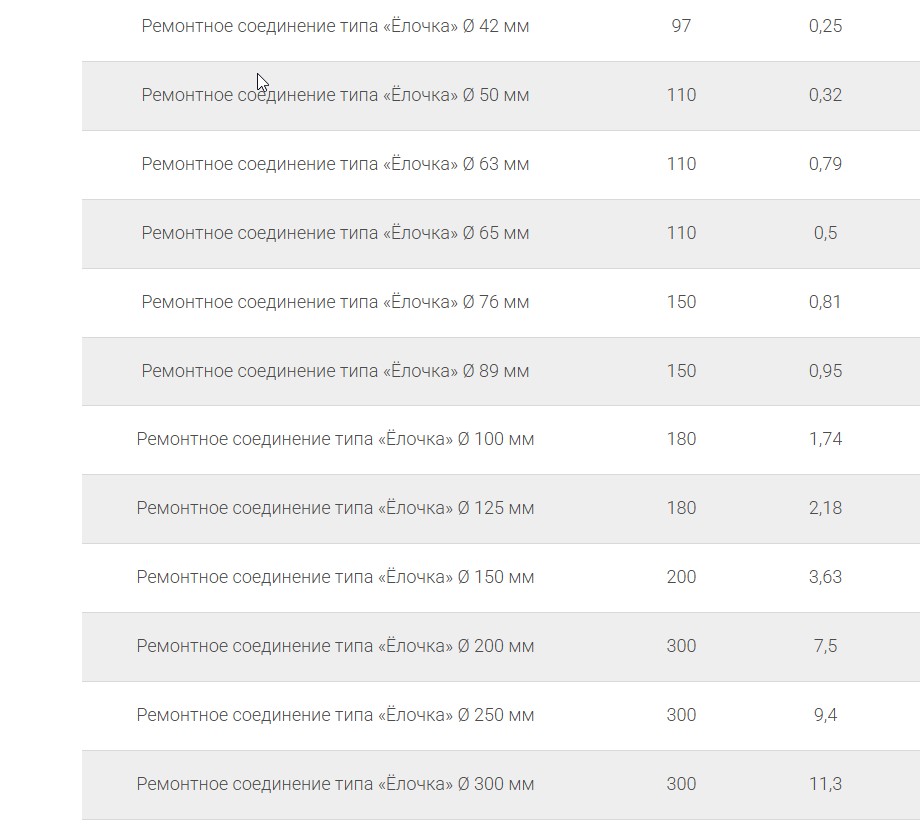Click the «Ёлочка» Ø 250 мм row name
920x831 pixels.
click(x=335, y=715)
